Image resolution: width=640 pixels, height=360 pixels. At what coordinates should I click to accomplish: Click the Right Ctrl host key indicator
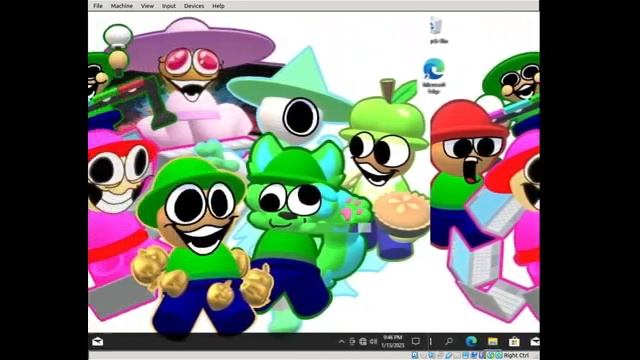point(516,356)
